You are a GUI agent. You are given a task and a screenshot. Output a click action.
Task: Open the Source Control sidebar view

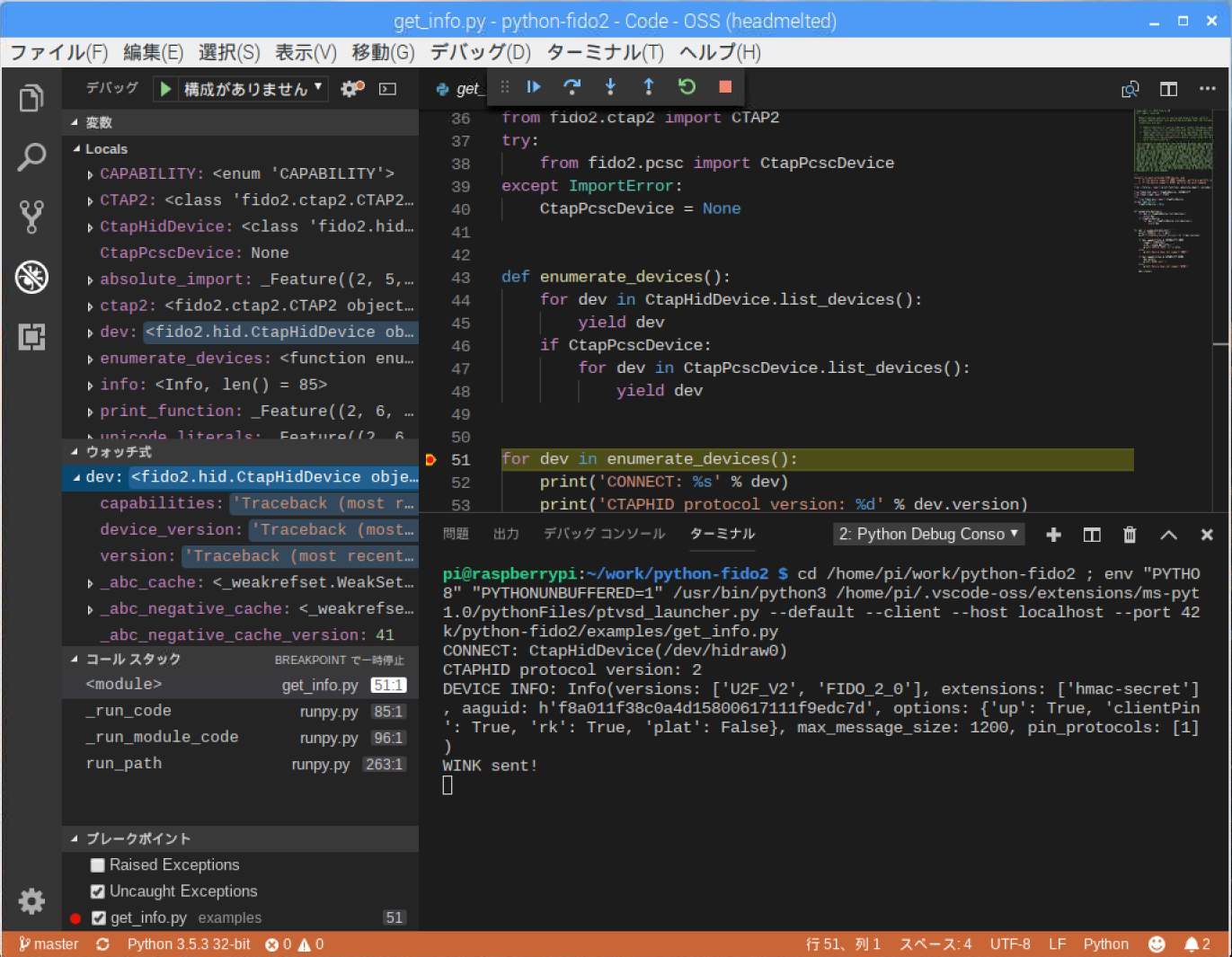tap(31, 217)
